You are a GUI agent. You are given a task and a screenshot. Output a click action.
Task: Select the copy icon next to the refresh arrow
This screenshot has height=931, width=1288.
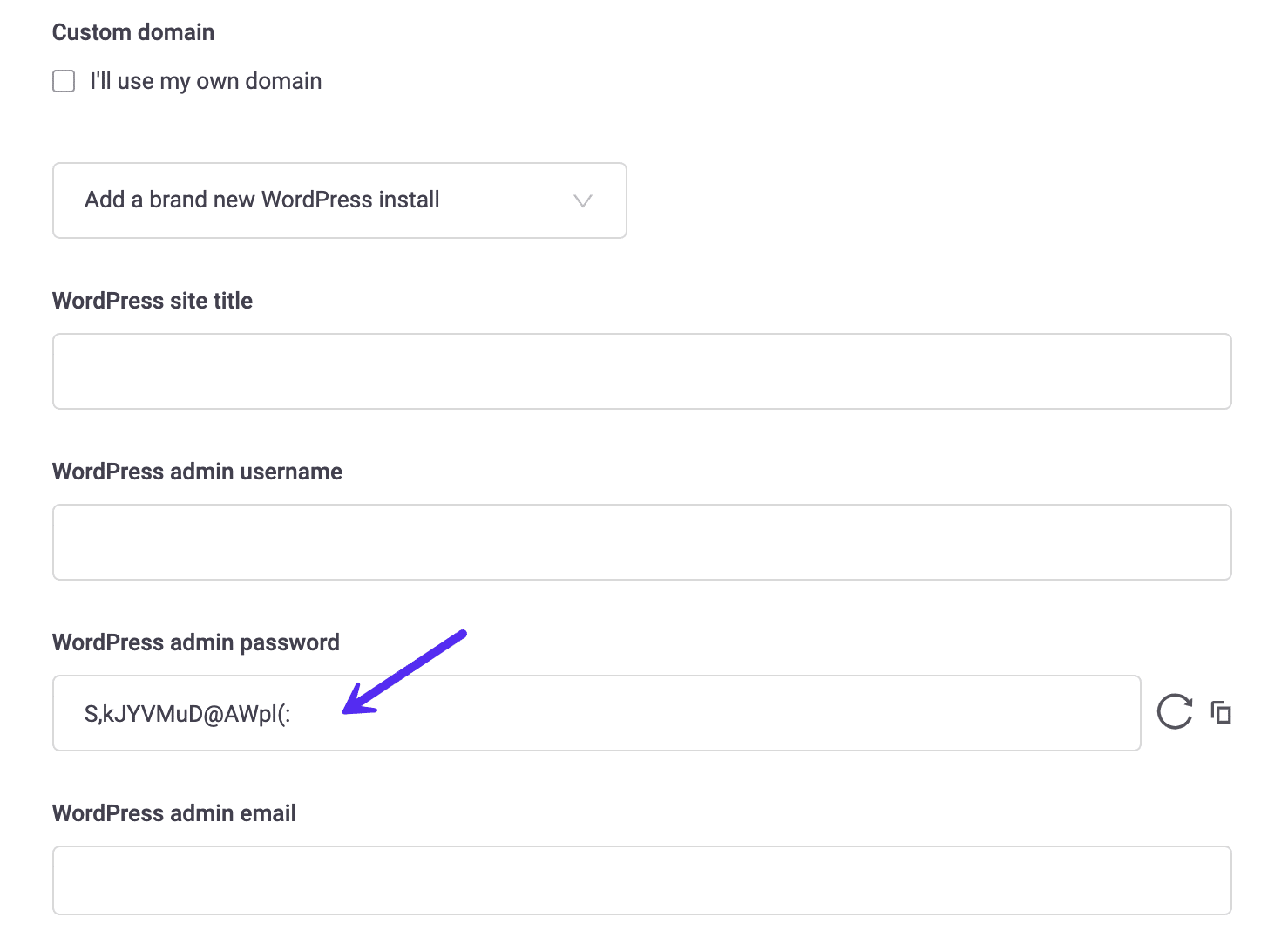tap(1221, 712)
